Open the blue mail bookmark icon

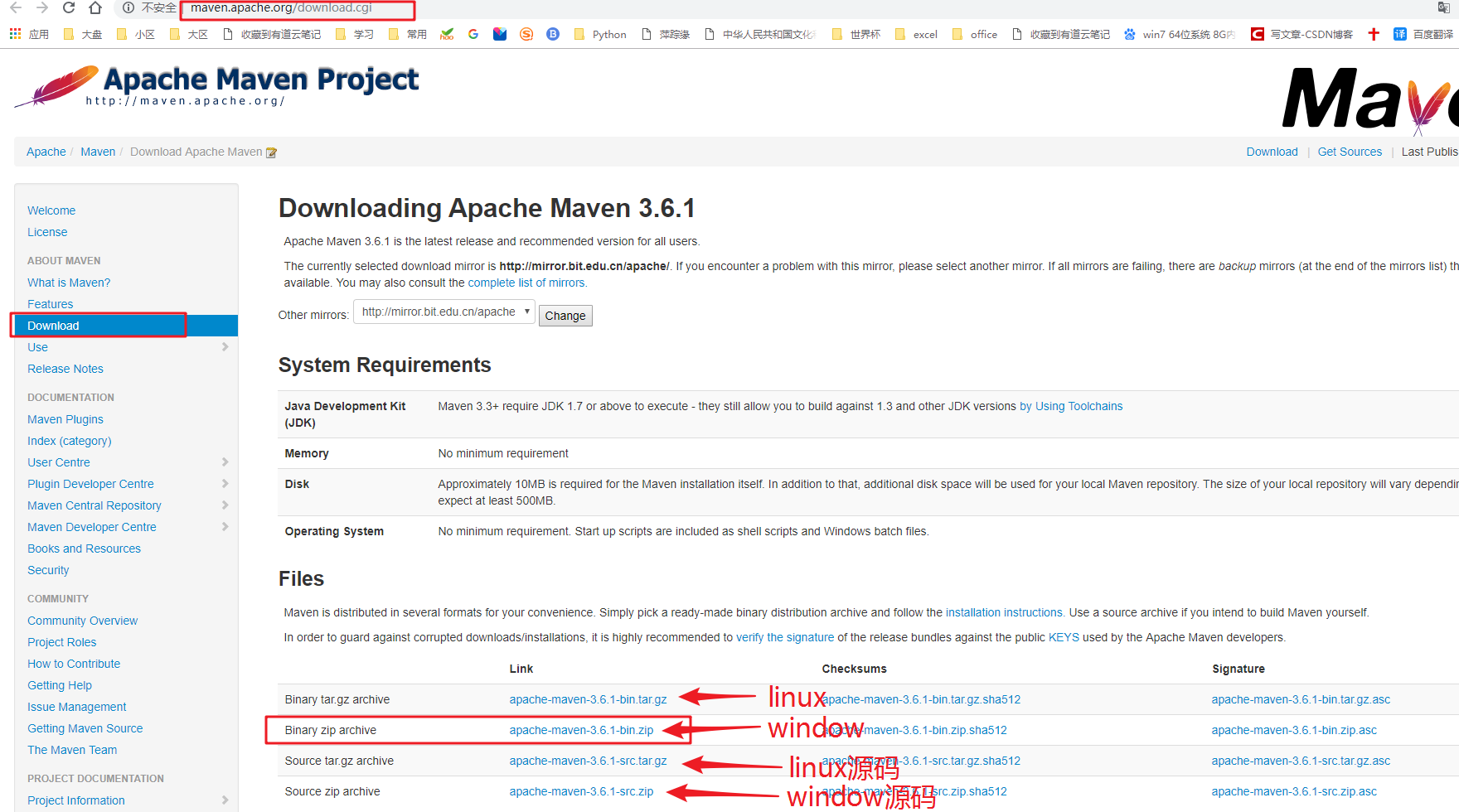click(500, 34)
